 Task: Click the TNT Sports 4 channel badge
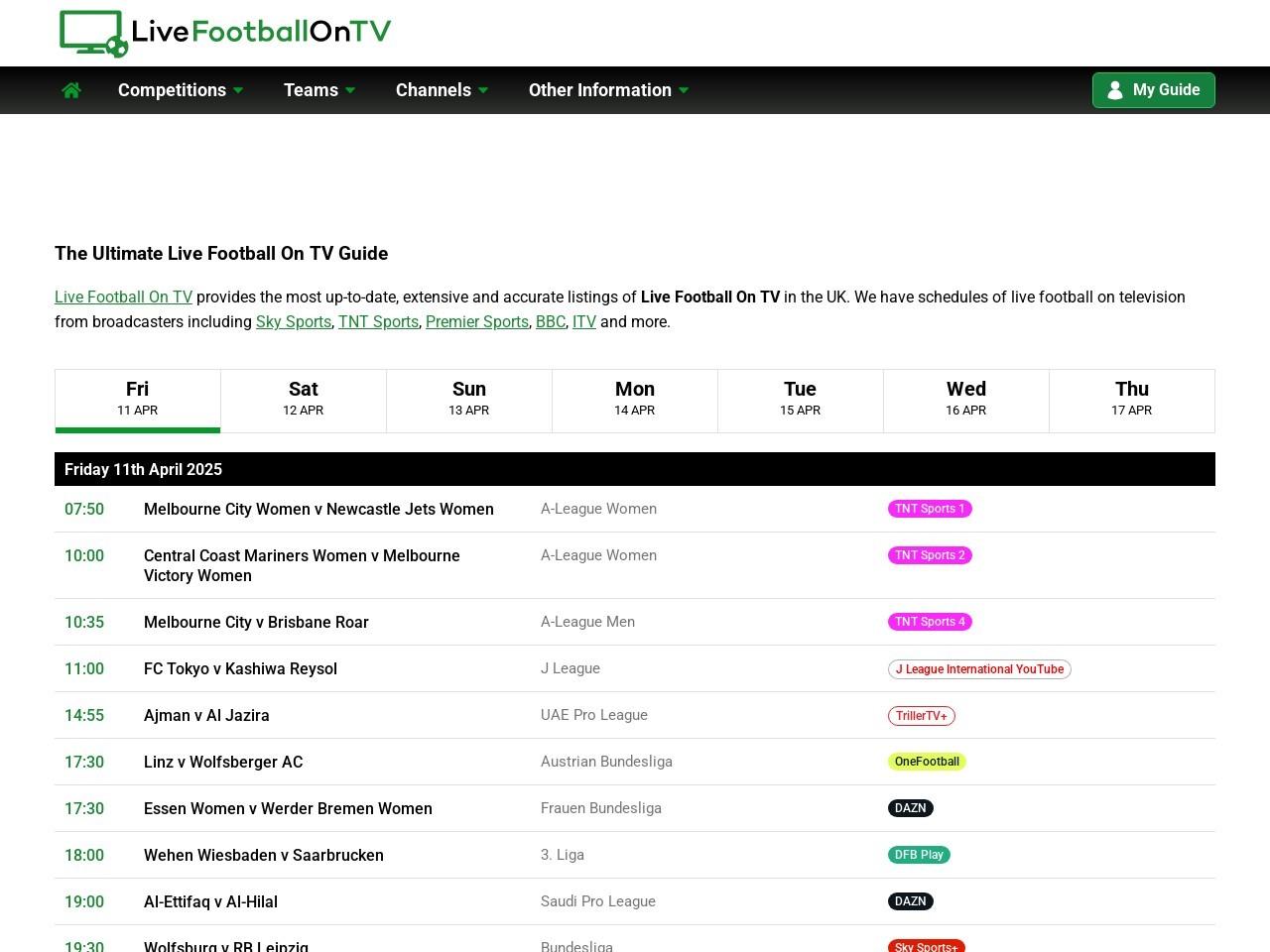coord(930,622)
